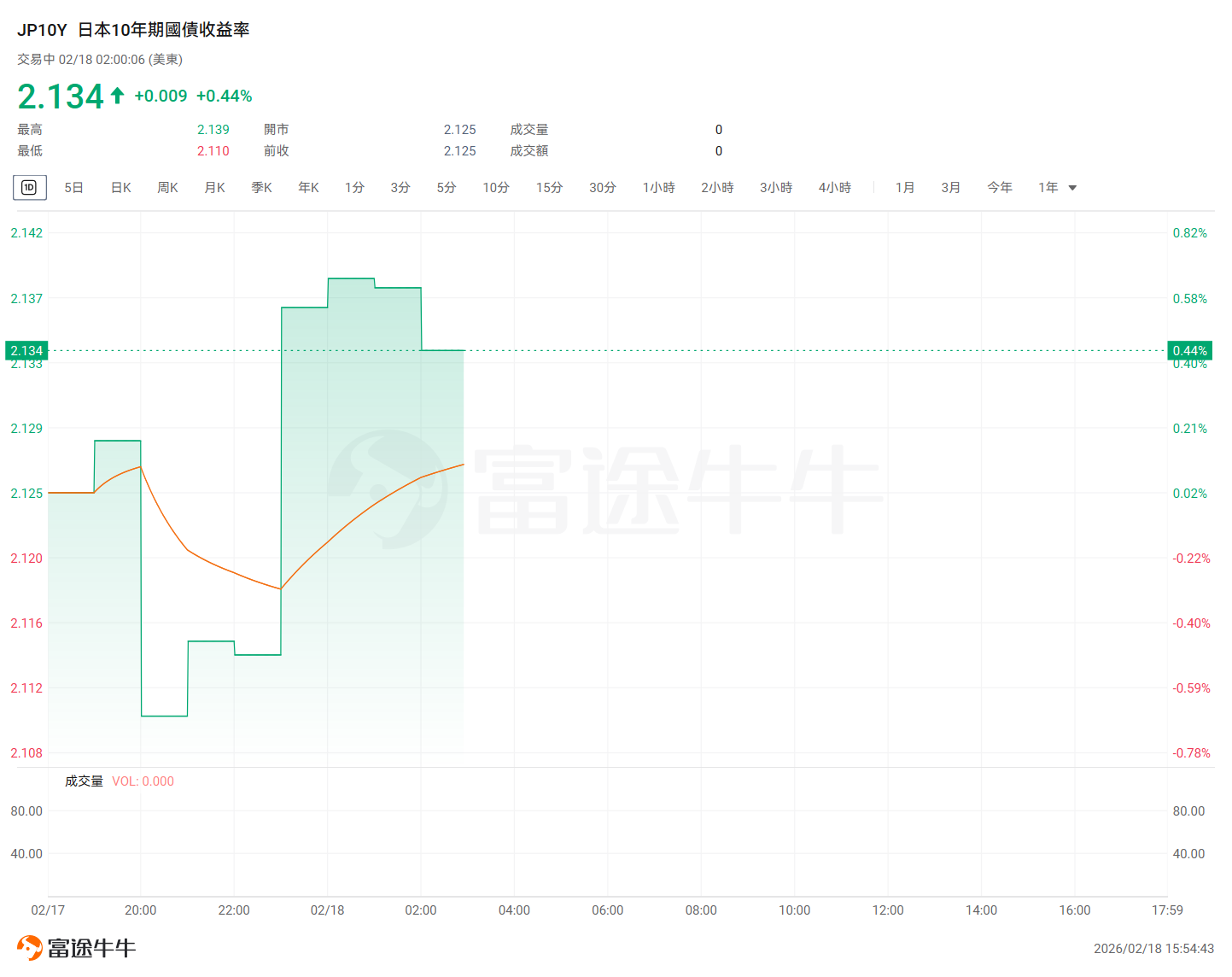The width and height of the screenshot is (1232, 977).
Task: Choose the 5分 interval option
Action: tap(447, 188)
